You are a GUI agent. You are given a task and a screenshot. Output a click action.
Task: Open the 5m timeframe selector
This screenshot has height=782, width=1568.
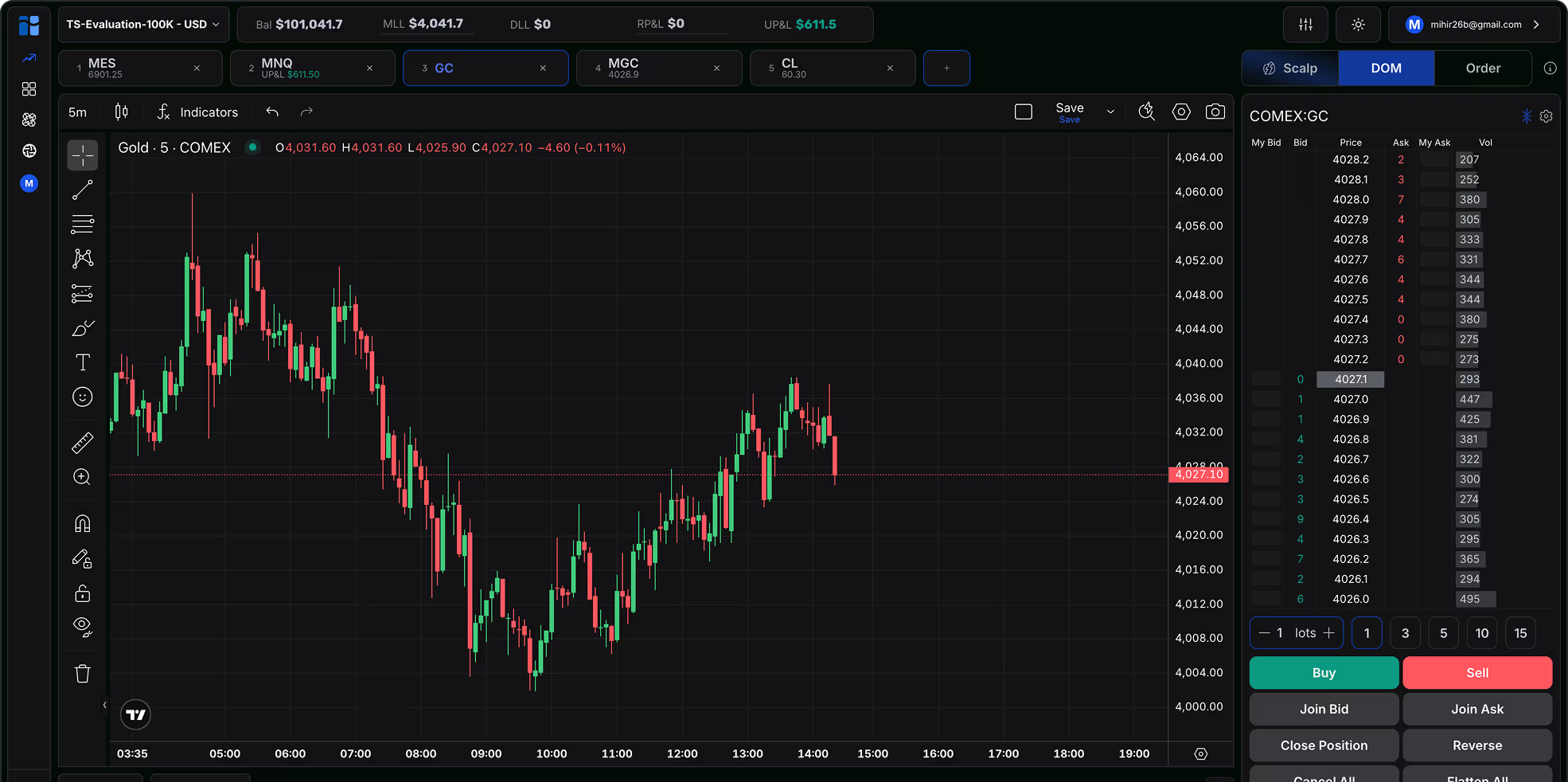77,111
